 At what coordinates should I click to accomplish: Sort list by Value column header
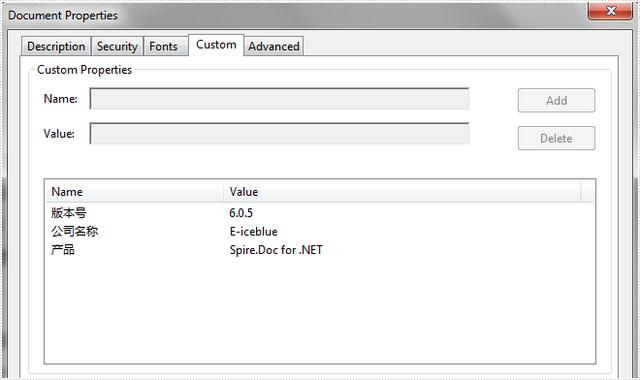(402, 192)
